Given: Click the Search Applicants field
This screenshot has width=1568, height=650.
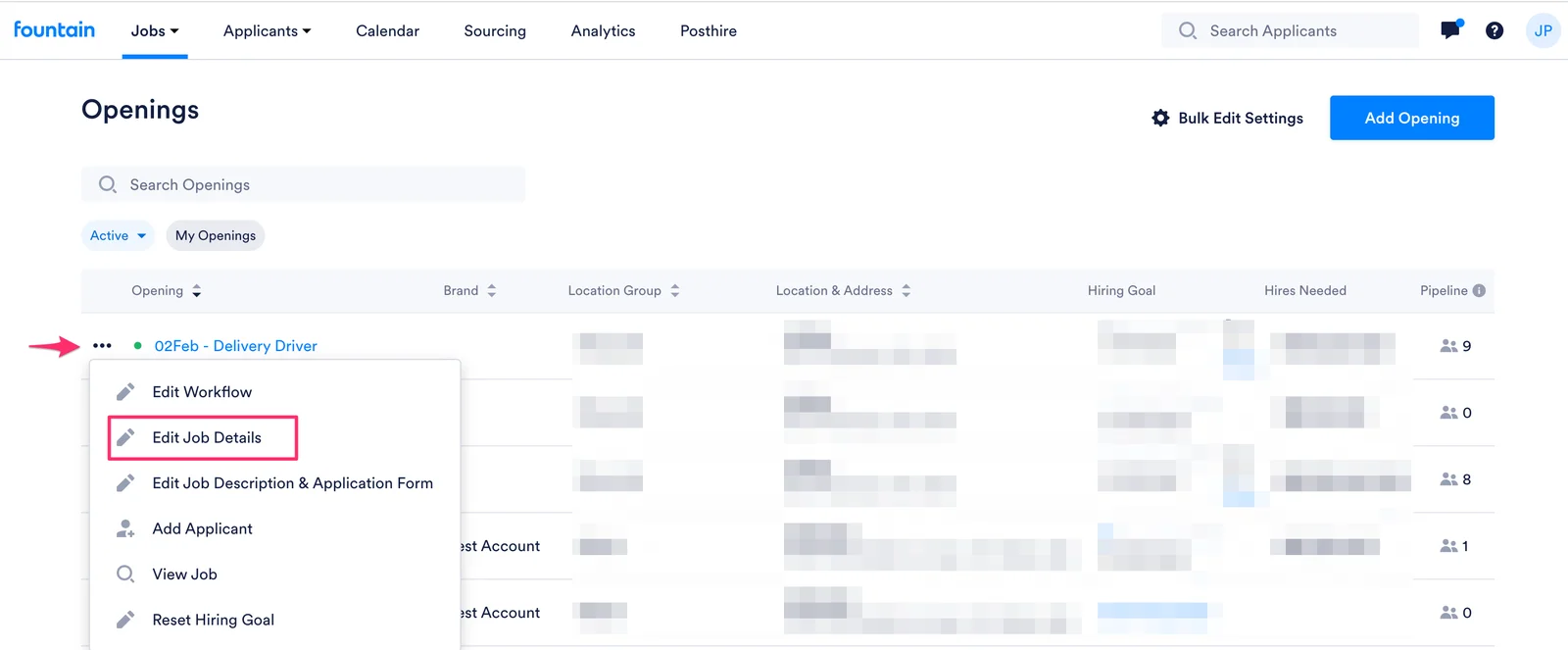Looking at the screenshot, I should tap(1290, 30).
